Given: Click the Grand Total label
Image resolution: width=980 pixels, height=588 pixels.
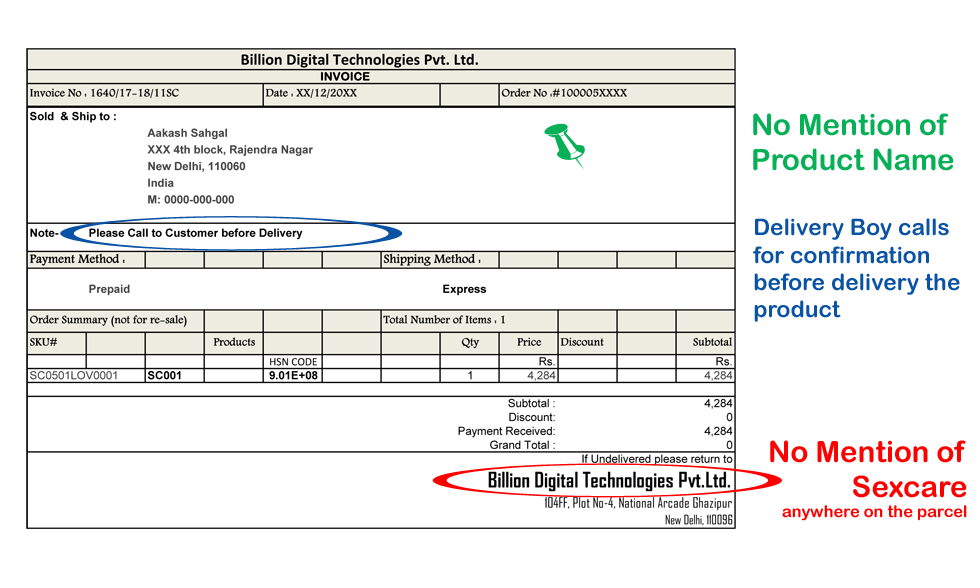Looking at the screenshot, I should tap(522, 445).
